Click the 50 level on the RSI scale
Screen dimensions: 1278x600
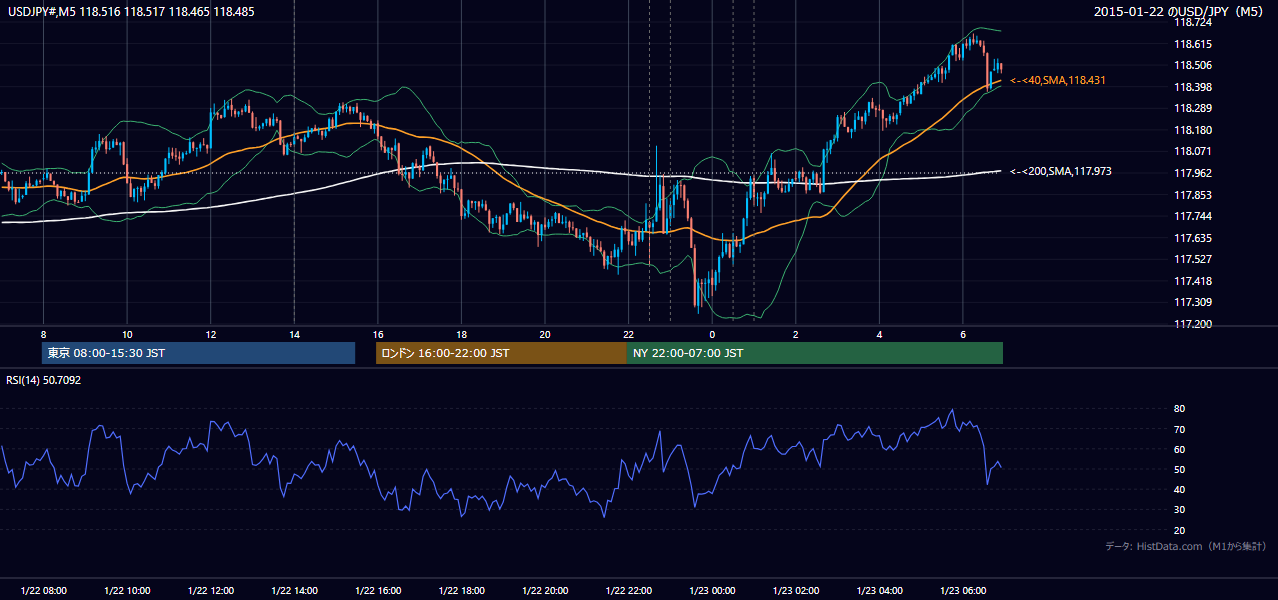pos(1179,469)
